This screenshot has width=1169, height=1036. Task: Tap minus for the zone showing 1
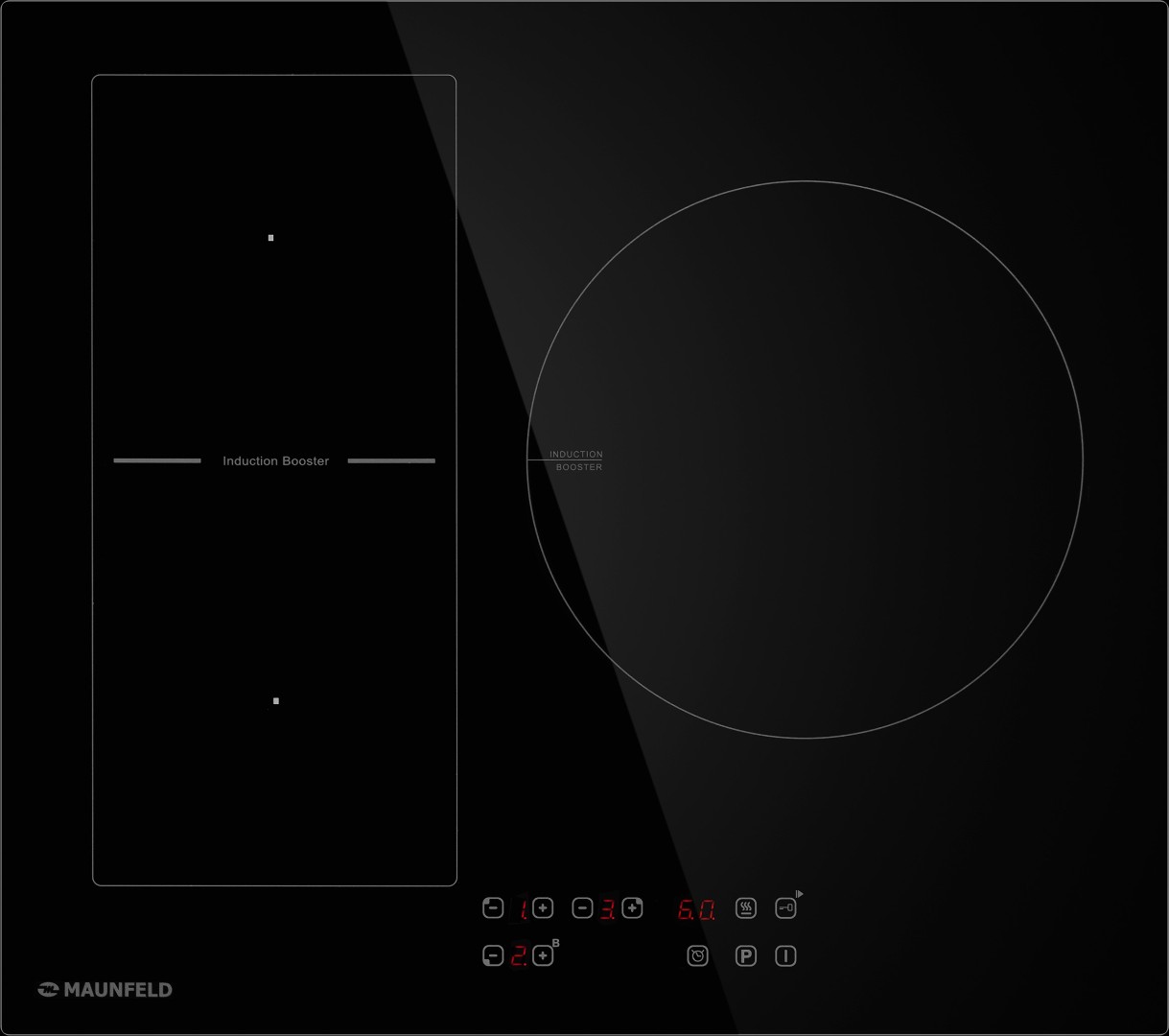tap(493, 907)
